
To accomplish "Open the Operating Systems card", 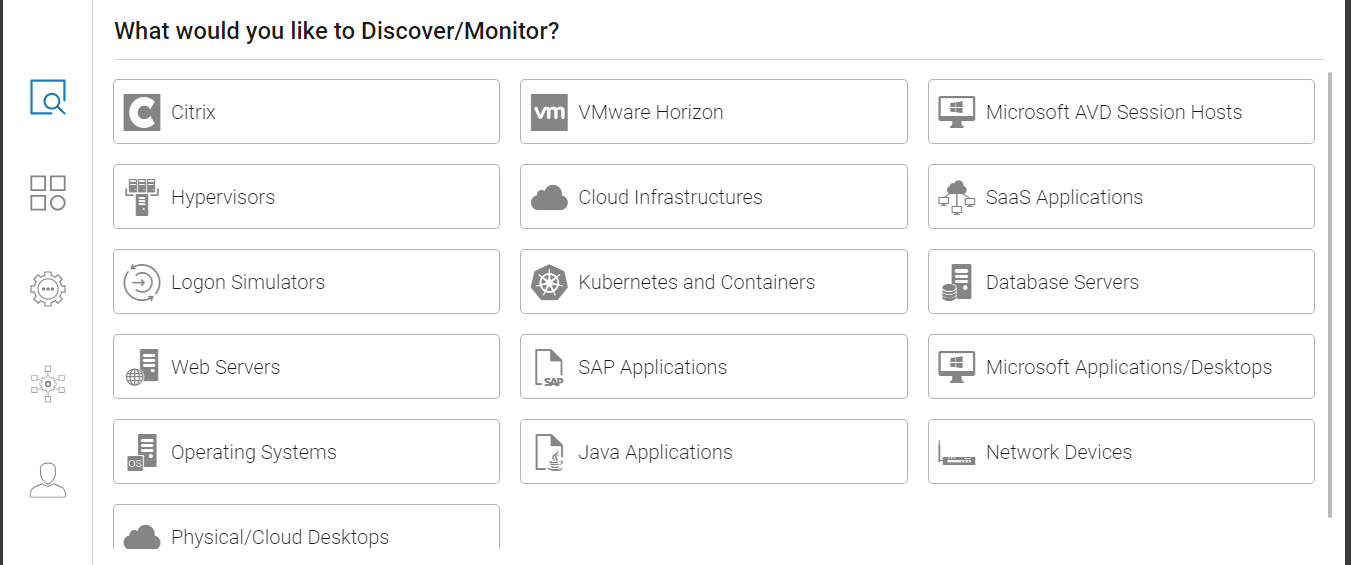I will coord(306,452).
